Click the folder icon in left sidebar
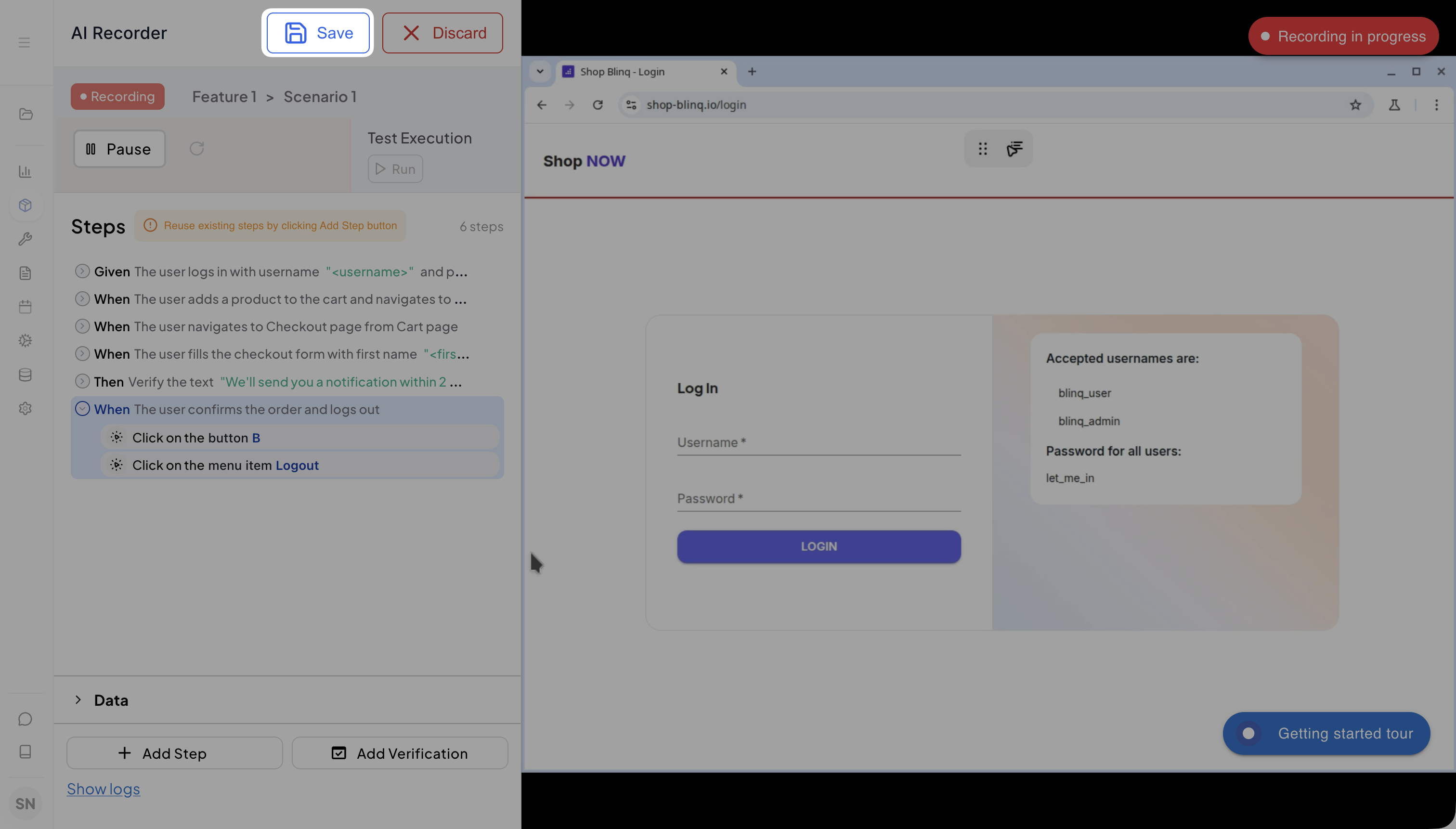This screenshot has width=1456, height=829. coord(26,114)
